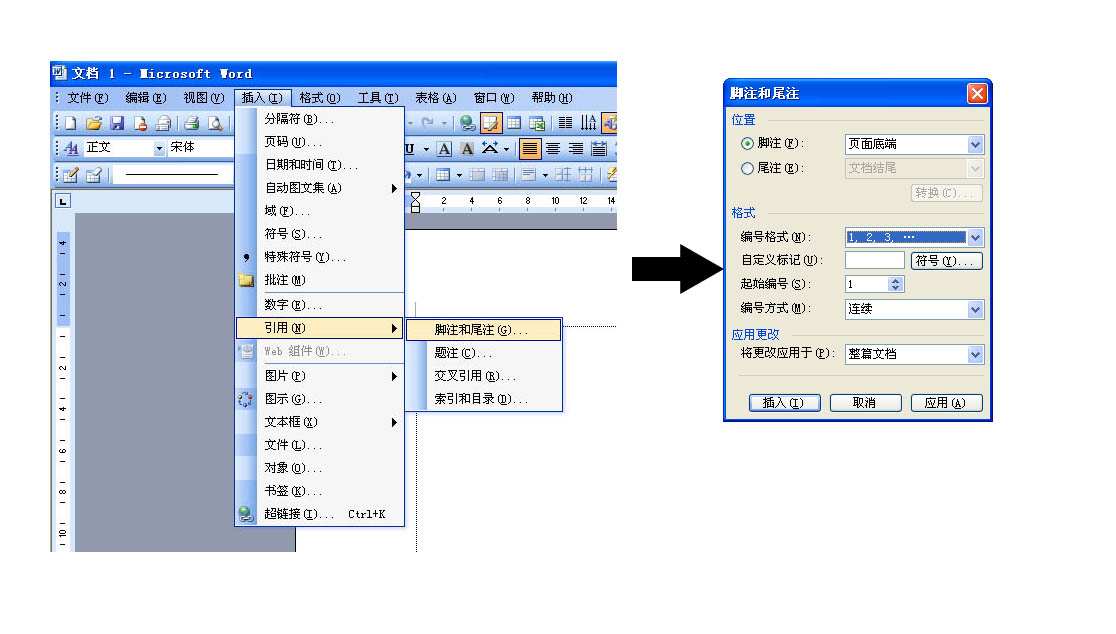Image resolution: width=1116 pixels, height=634 pixels.
Task: Click the text direction toolbar icon
Action: coord(588,123)
